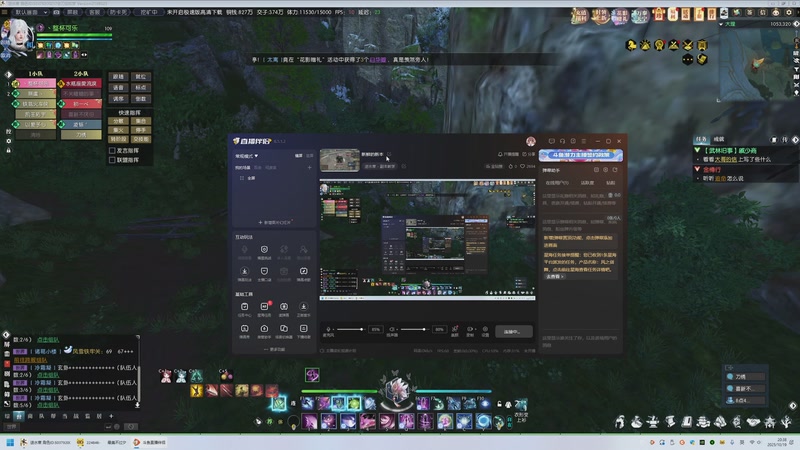Viewport: 800px width, 450px height.
Task: Open the 默认画面 dropdown in top bar
Action: (x=30, y=12)
